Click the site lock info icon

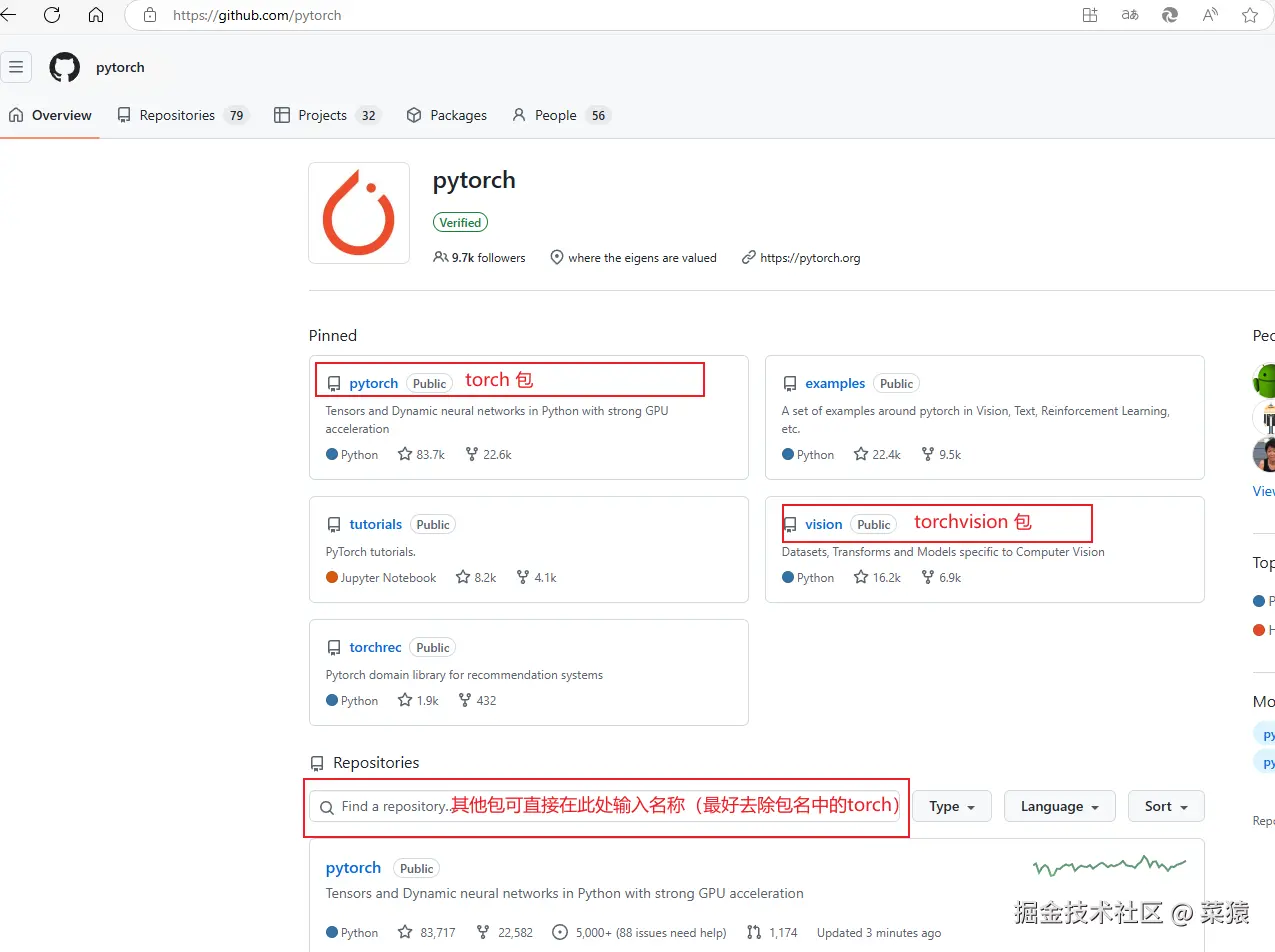click(151, 15)
